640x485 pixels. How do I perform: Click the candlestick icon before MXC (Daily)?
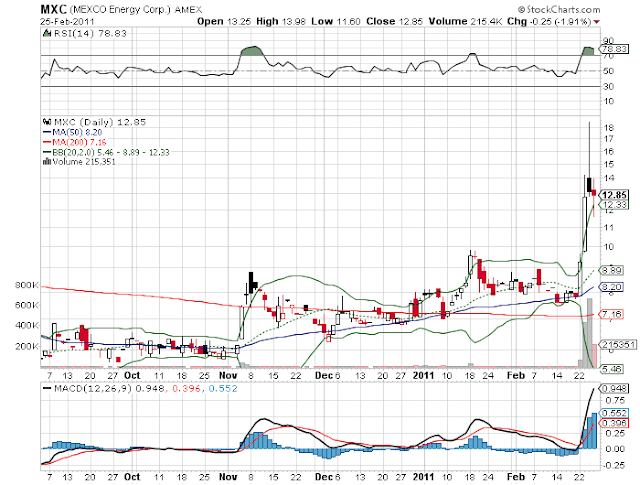(47, 122)
